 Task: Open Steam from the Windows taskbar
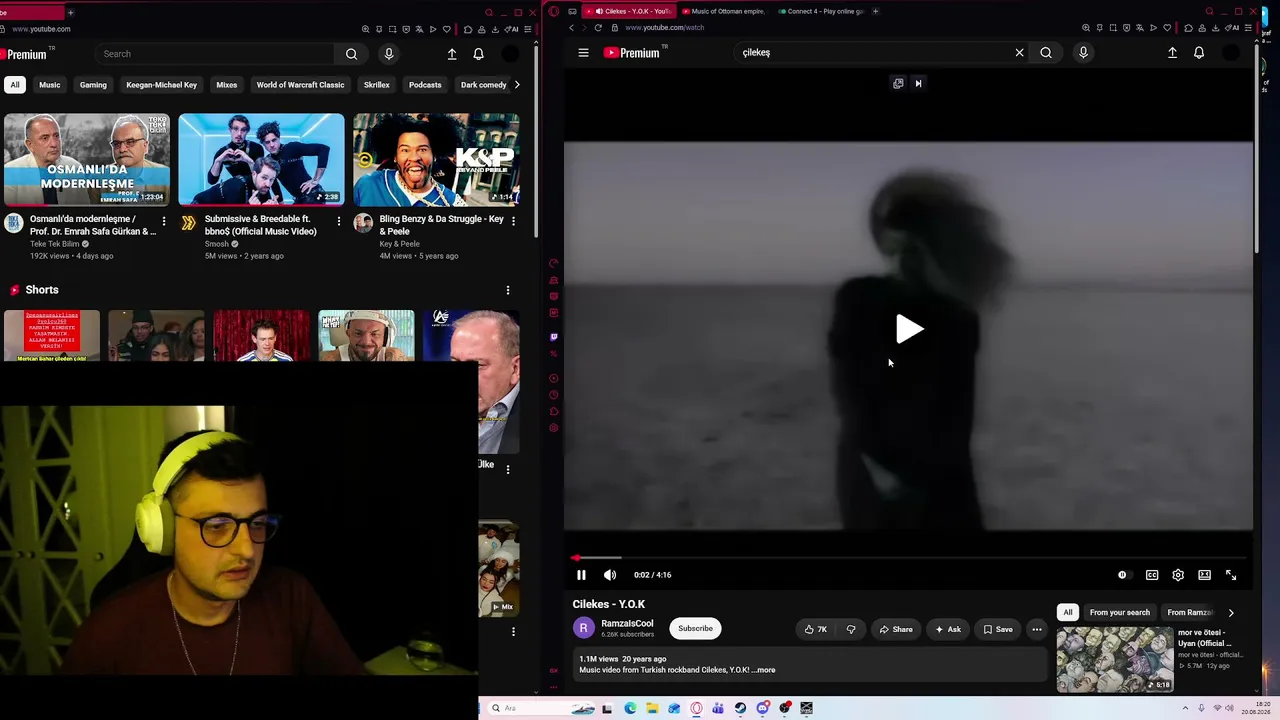coord(740,708)
